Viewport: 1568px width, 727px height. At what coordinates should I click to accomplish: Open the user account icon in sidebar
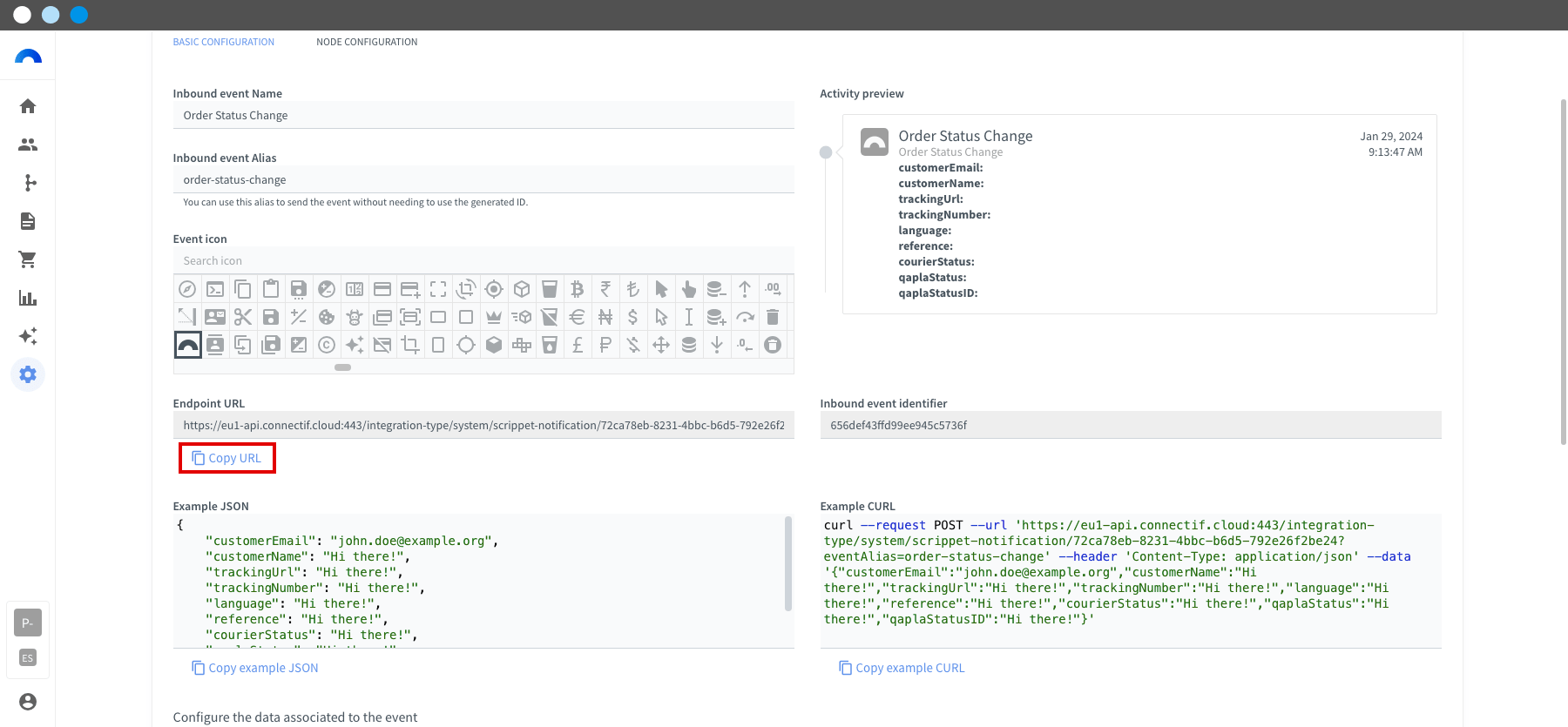[x=28, y=702]
